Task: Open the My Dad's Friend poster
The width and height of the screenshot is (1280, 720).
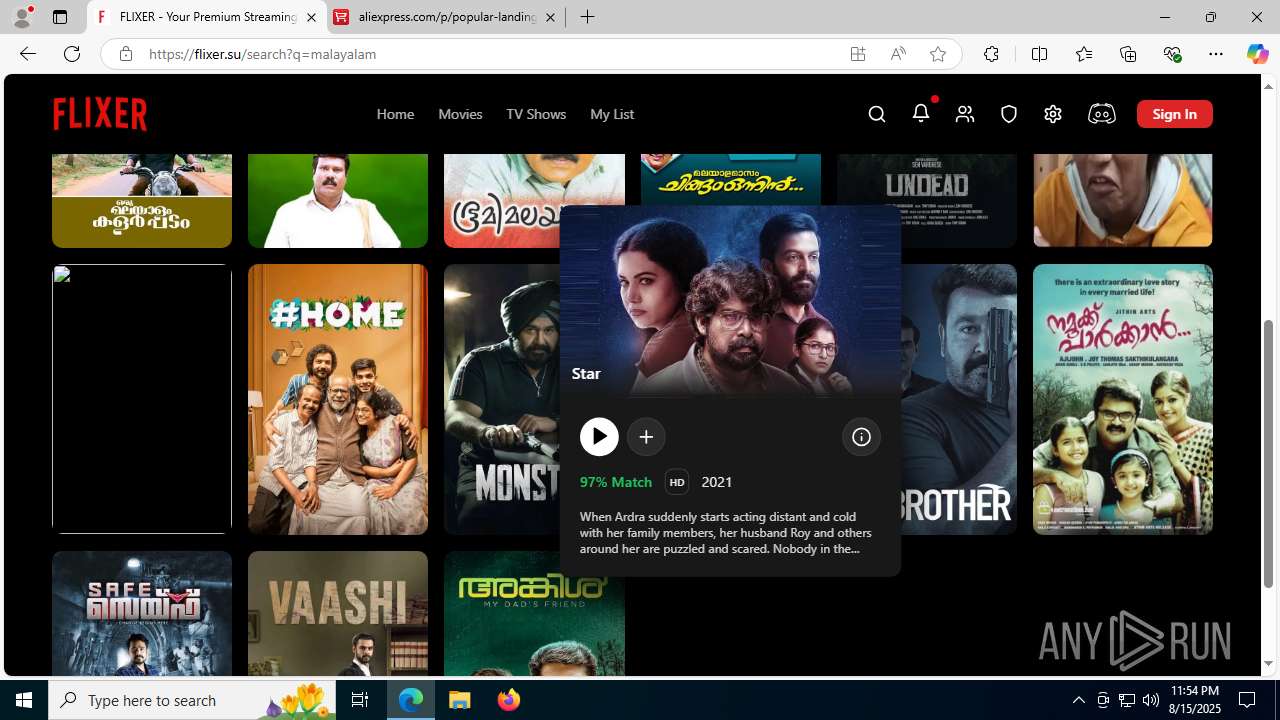Action: tap(534, 614)
